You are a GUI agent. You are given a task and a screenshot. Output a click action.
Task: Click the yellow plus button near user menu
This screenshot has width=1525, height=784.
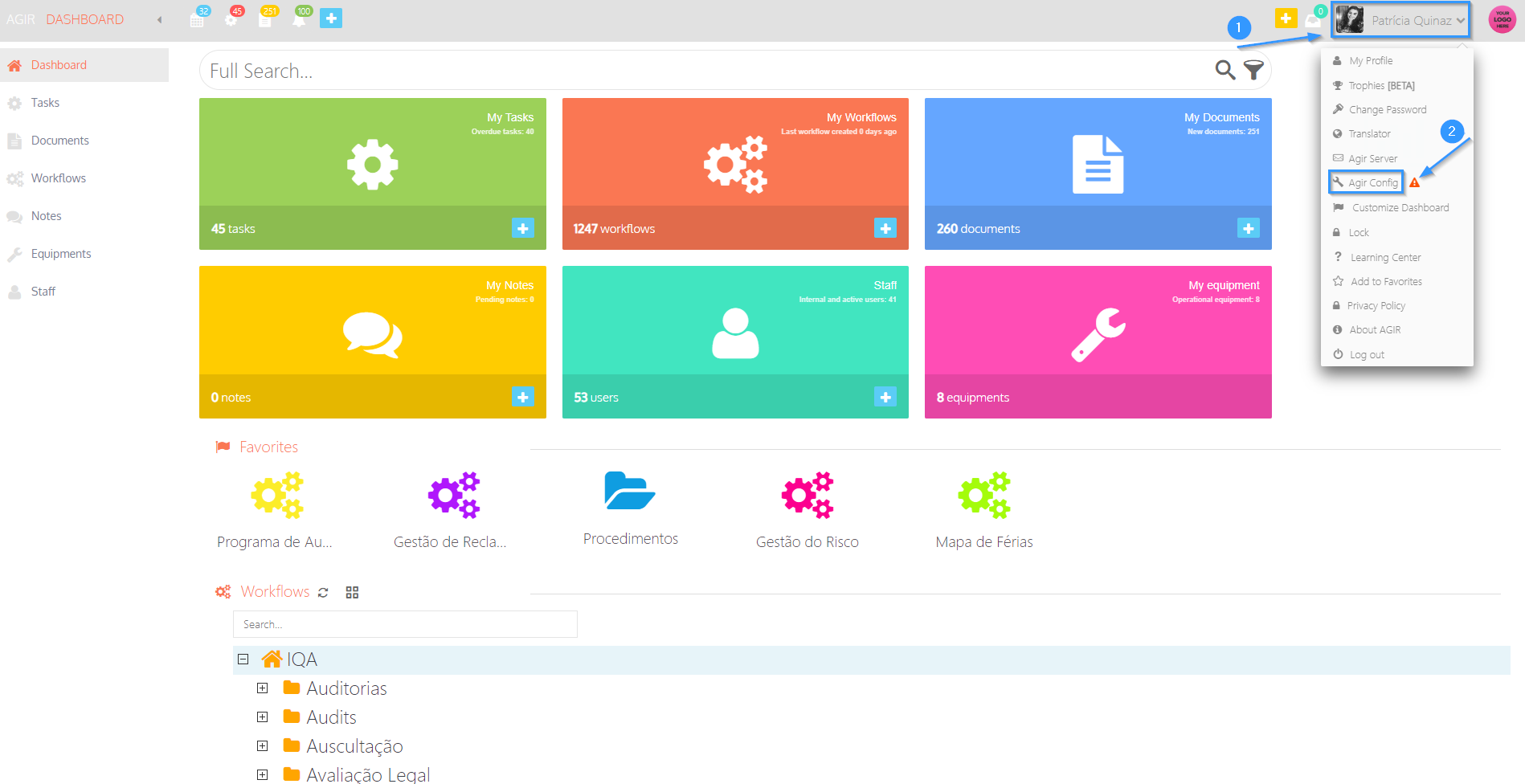[1286, 18]
